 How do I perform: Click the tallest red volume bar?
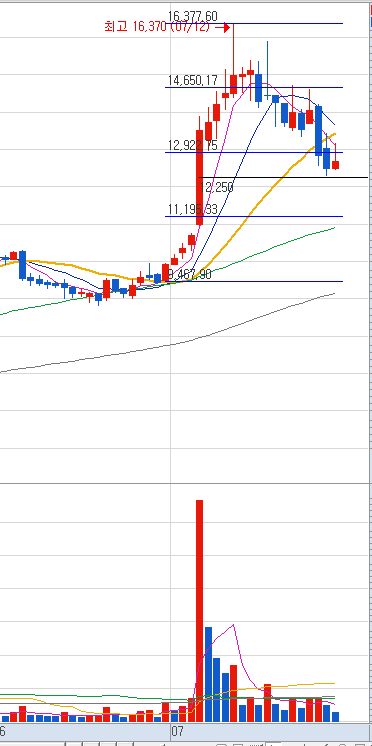pos(199,610)
